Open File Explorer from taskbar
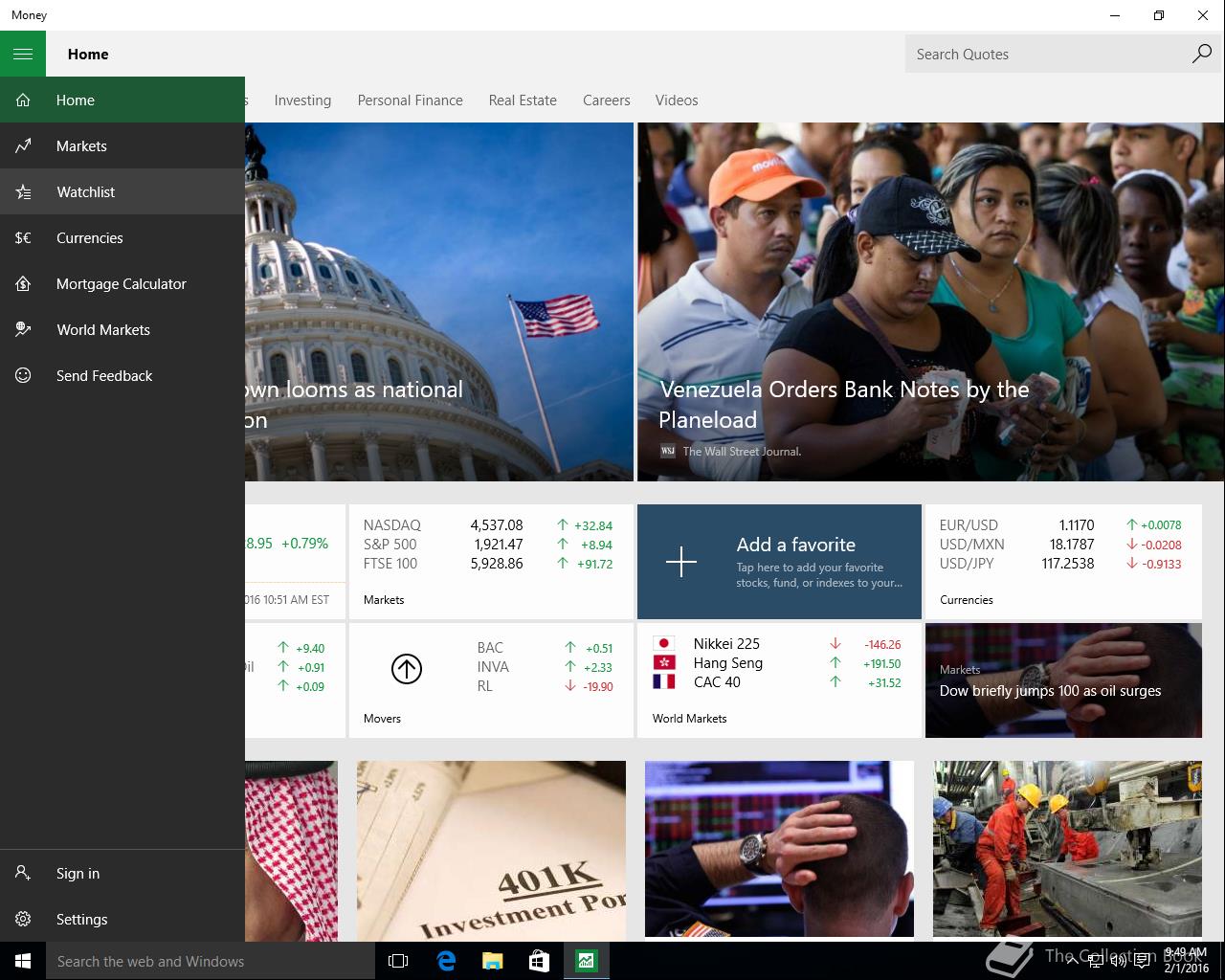The height and width of the screenshot is (980, 1225). (x=492, y=961)
